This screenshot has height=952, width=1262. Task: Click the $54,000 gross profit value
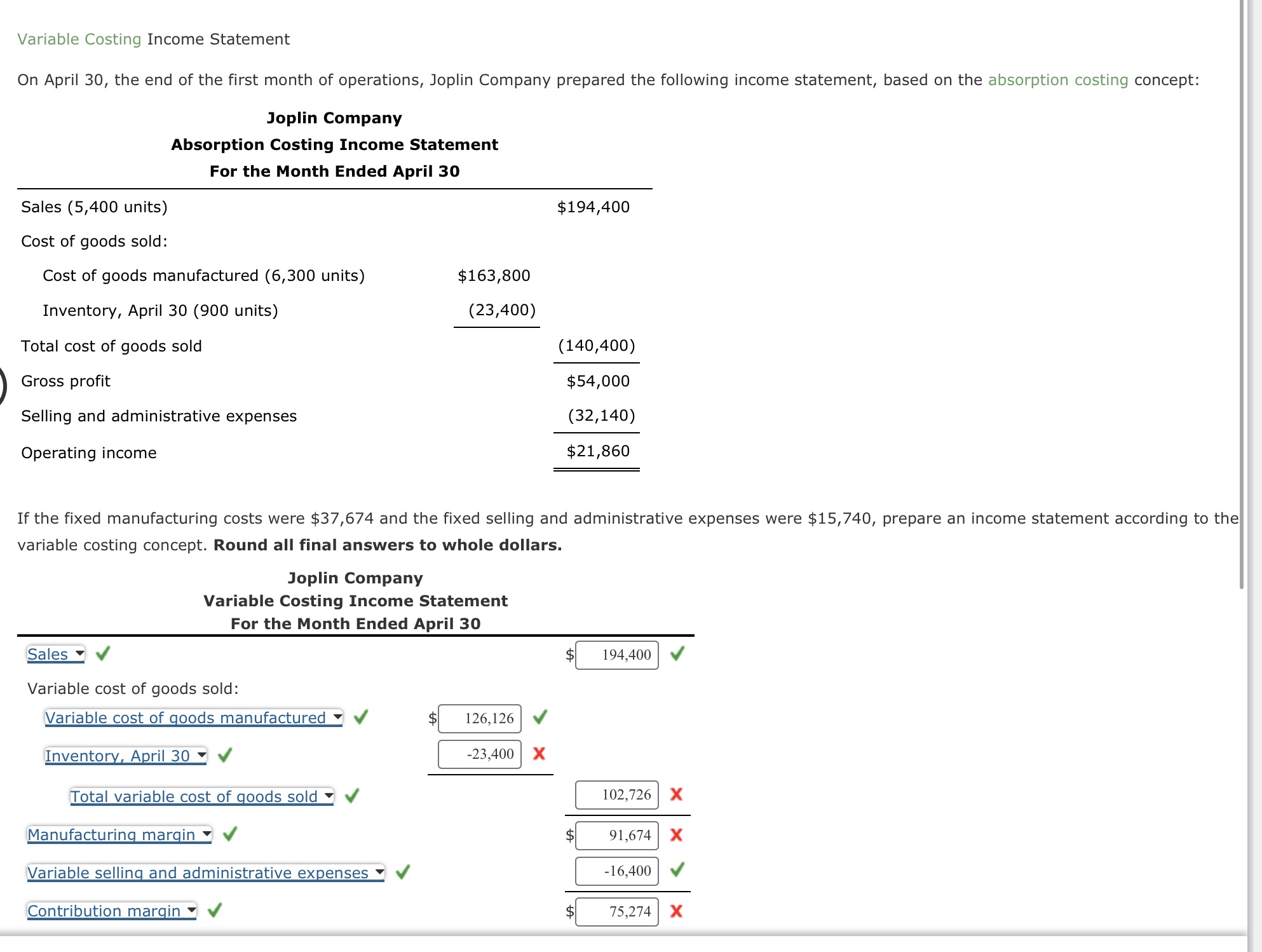point(598,381)
